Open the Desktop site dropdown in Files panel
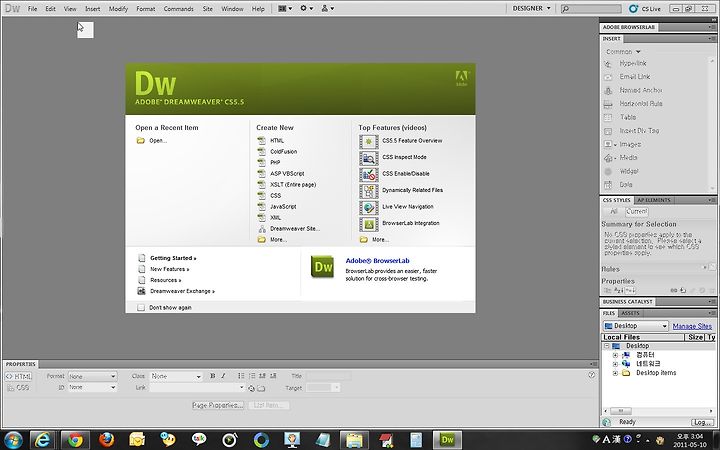The height and width of the screenshot is (450, 720). [x=636, y=326]
